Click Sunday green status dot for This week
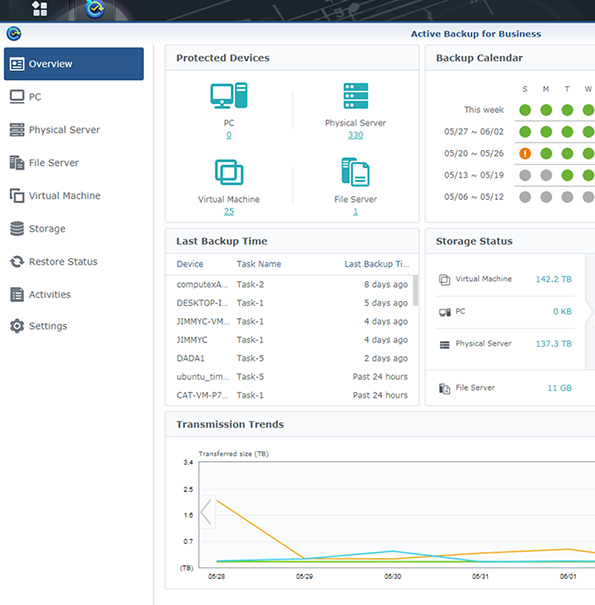Screen dimensions: 595x605 pyautogui.click(x=525, y=110)
